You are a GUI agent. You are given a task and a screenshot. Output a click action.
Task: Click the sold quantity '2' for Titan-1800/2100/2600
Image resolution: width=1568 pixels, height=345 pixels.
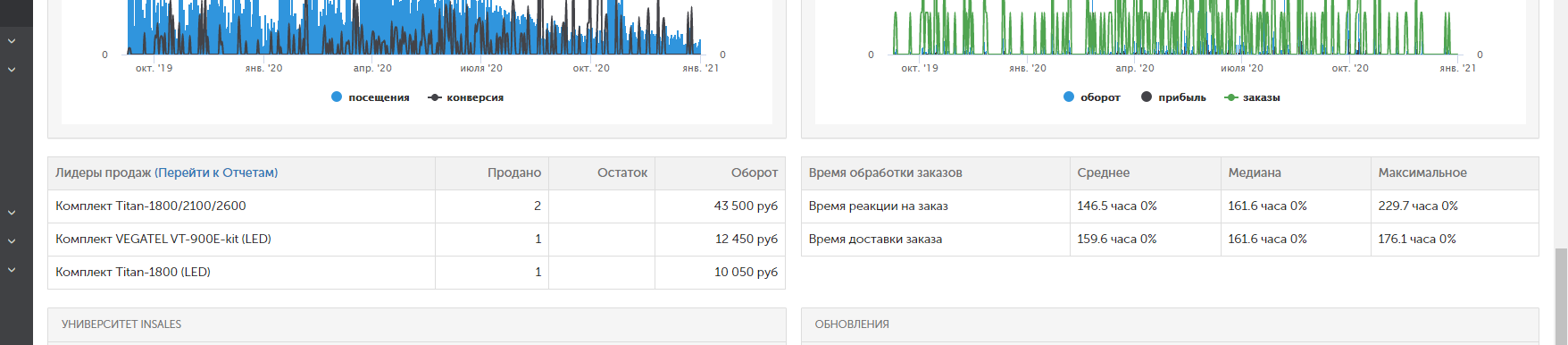538,206
